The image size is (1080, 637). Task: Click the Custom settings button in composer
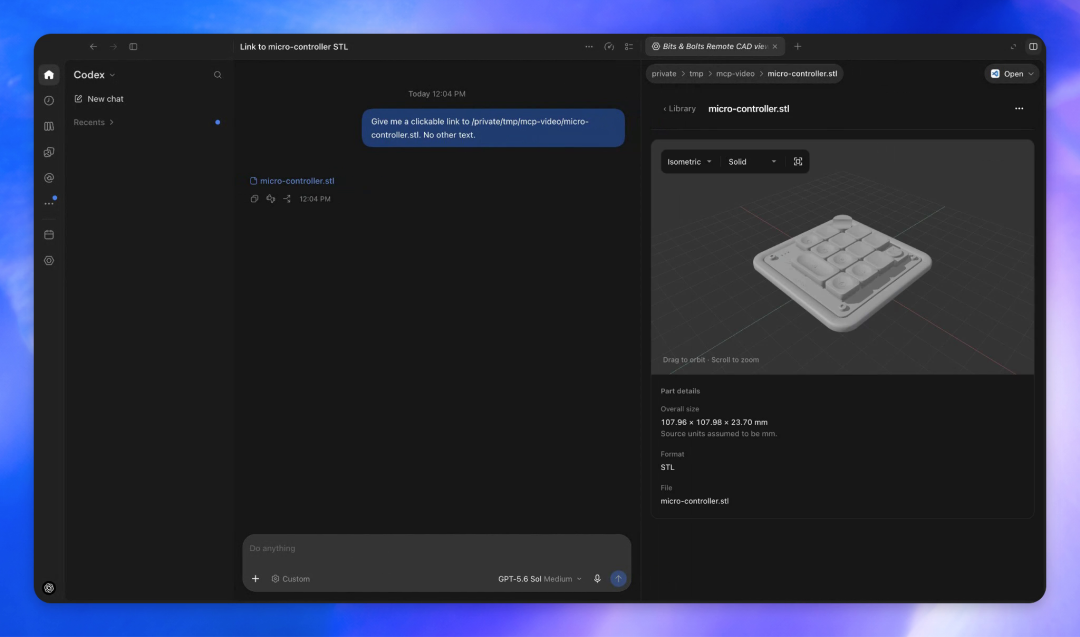(291, 579)
